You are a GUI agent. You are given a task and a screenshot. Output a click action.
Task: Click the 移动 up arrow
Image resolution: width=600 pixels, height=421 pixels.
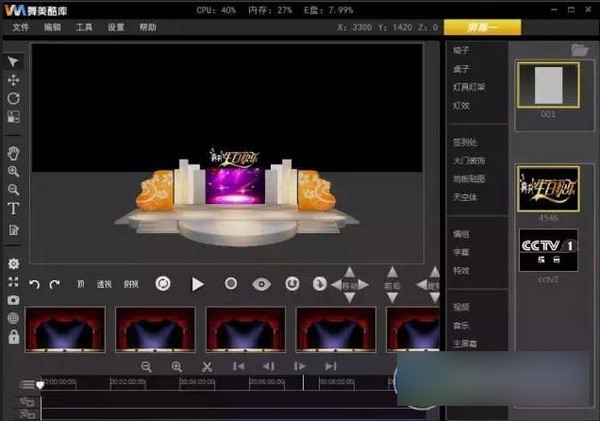tap(349, 272)
